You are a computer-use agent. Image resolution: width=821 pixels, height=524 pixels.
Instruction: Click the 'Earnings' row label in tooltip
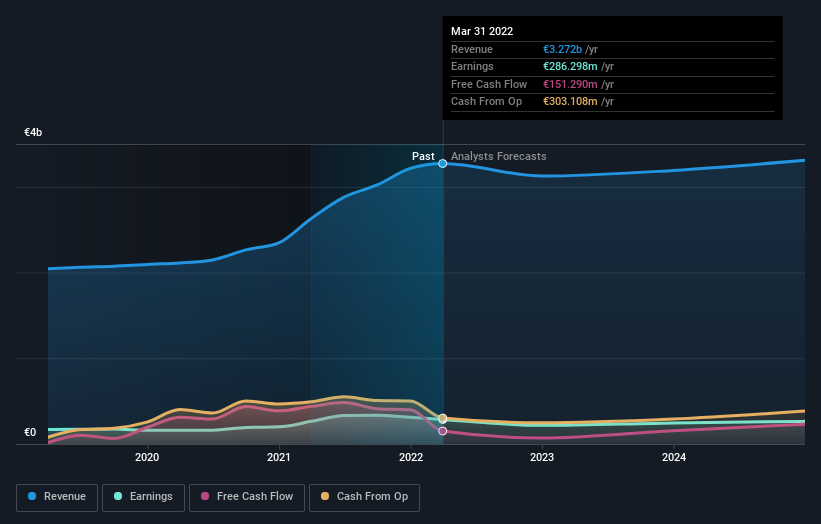(472, 66)
